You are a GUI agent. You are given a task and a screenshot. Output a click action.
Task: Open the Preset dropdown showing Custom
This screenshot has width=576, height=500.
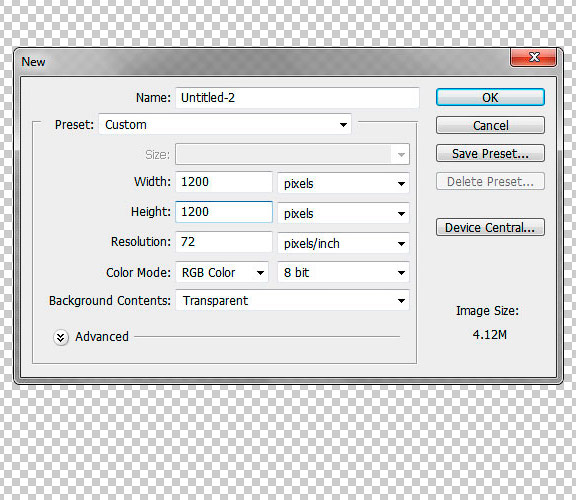coord(225,125)
